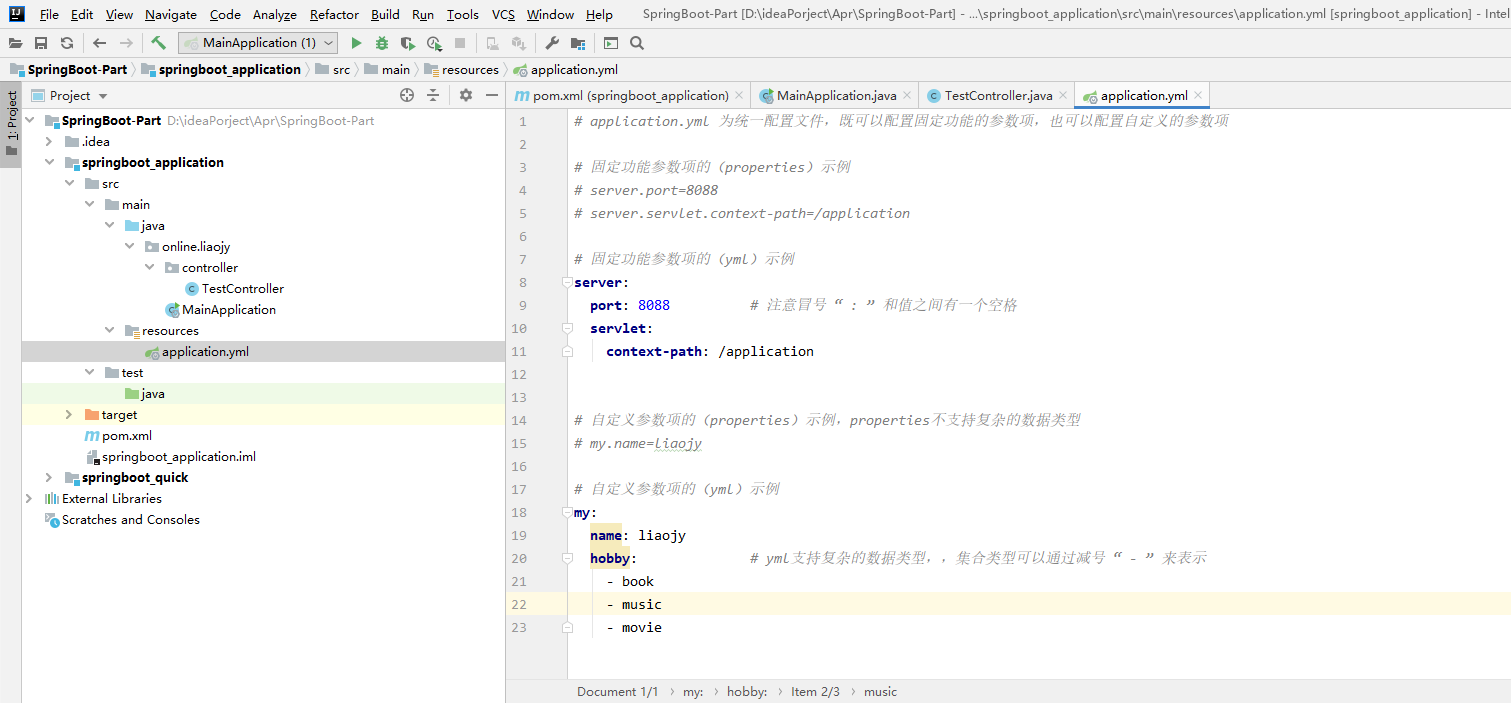Collapse all nodes in Project panel
Screen dimensions: 1511x703
[x=433, y=95]
